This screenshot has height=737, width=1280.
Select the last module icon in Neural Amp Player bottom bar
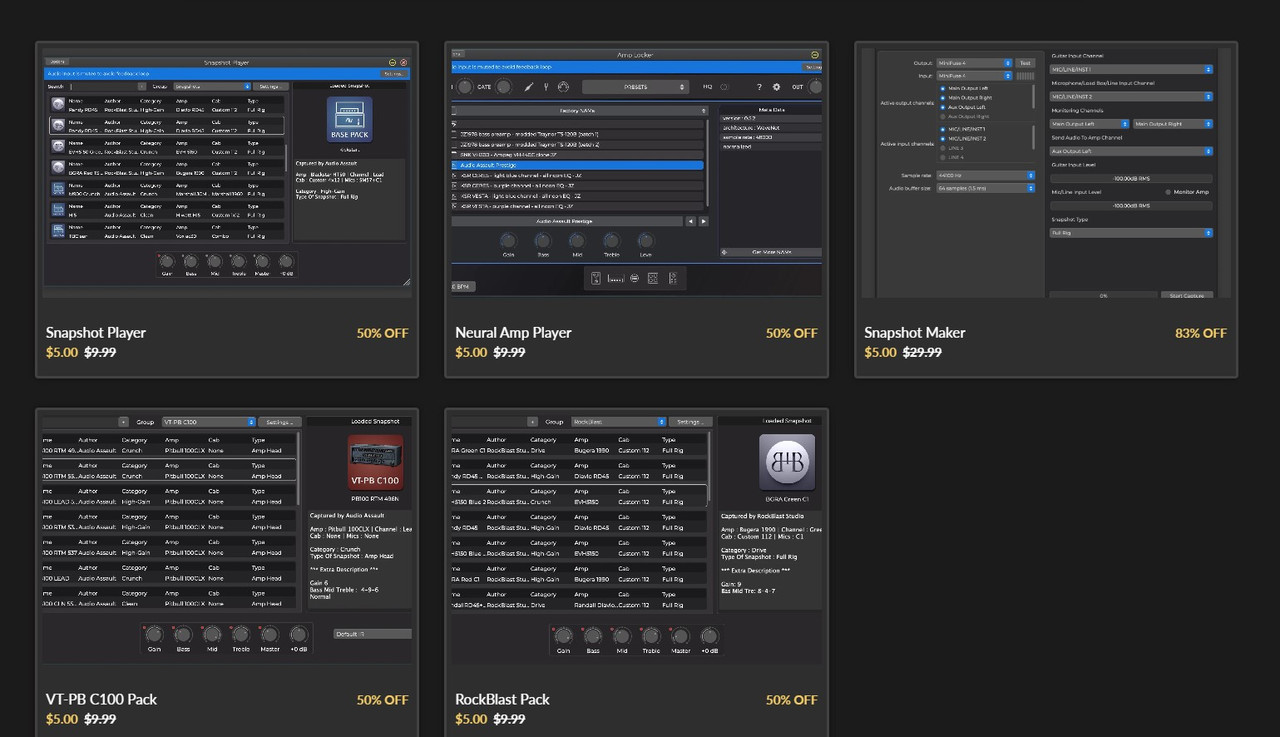click(x=671, y=278)
